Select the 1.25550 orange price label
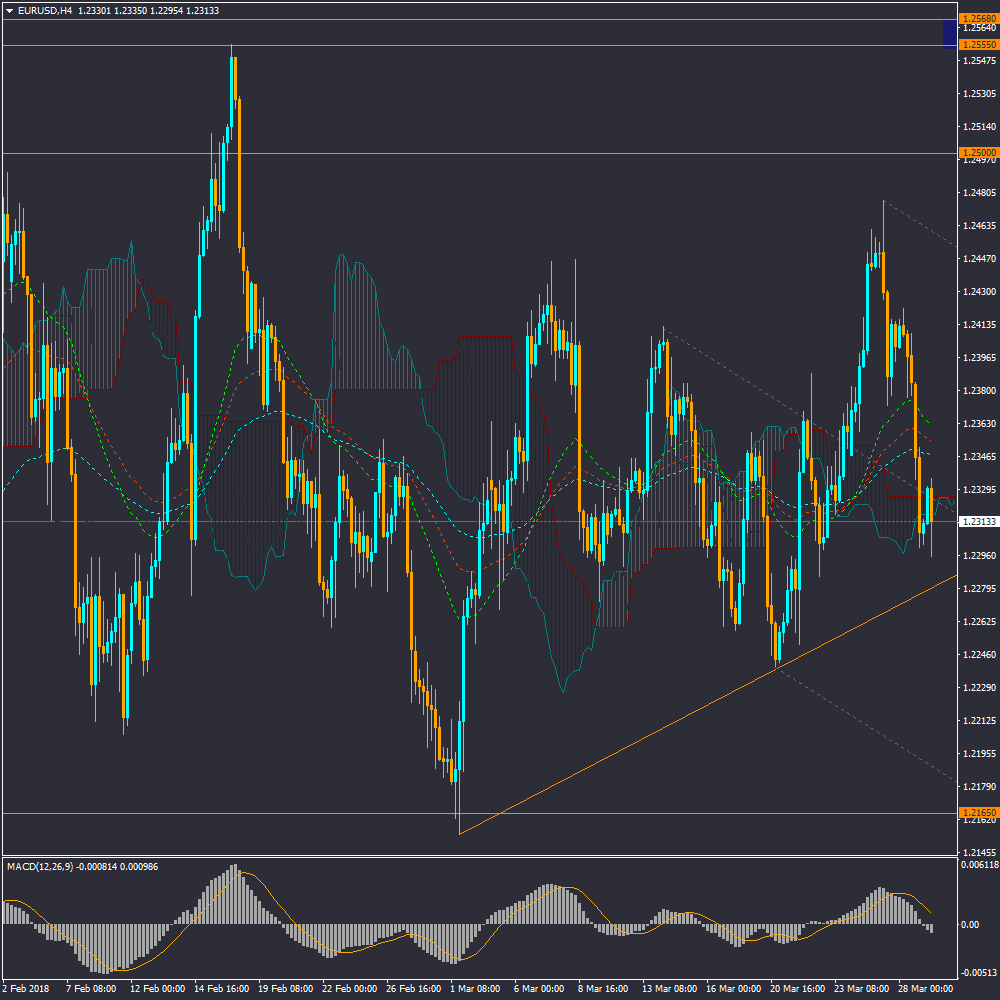Image resolution: width=1000 pixels, height=1000 pixels. (978, 45)
